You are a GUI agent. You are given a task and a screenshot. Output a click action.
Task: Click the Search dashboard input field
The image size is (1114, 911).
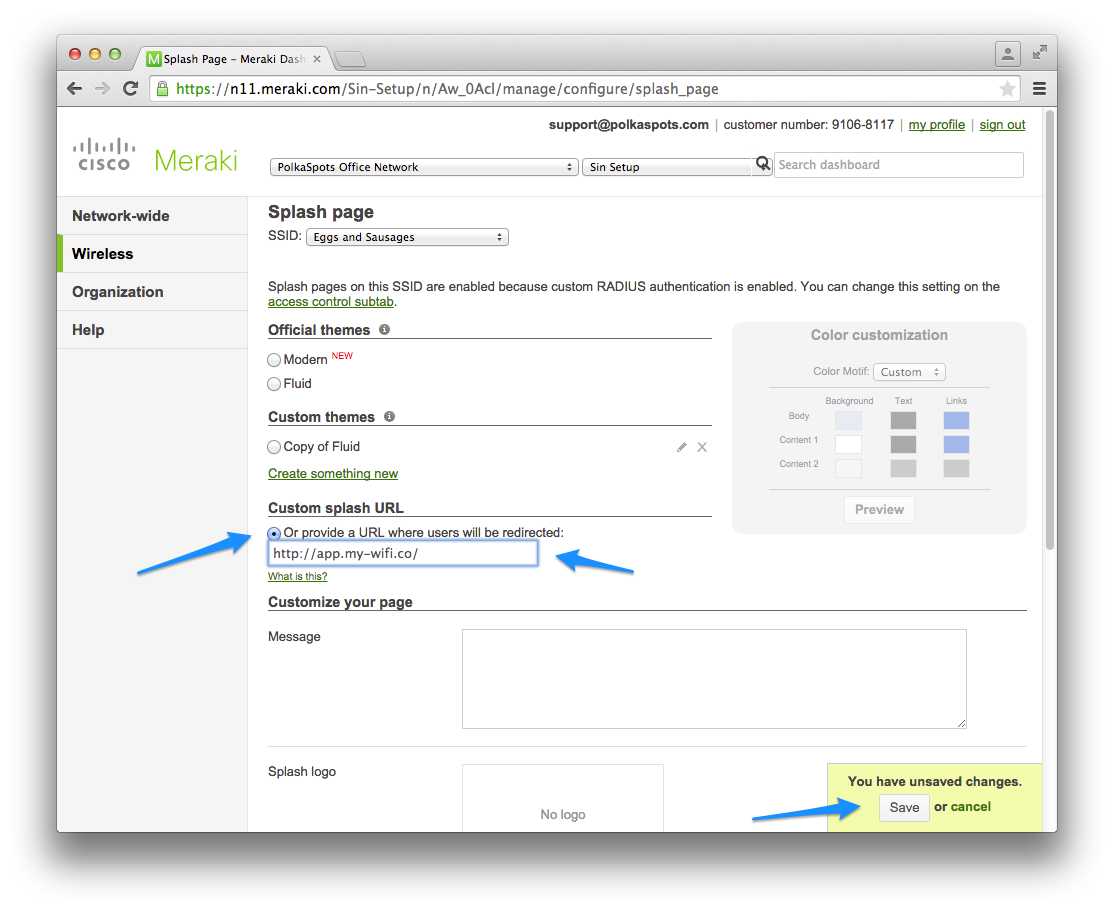[x=899, y=165]
